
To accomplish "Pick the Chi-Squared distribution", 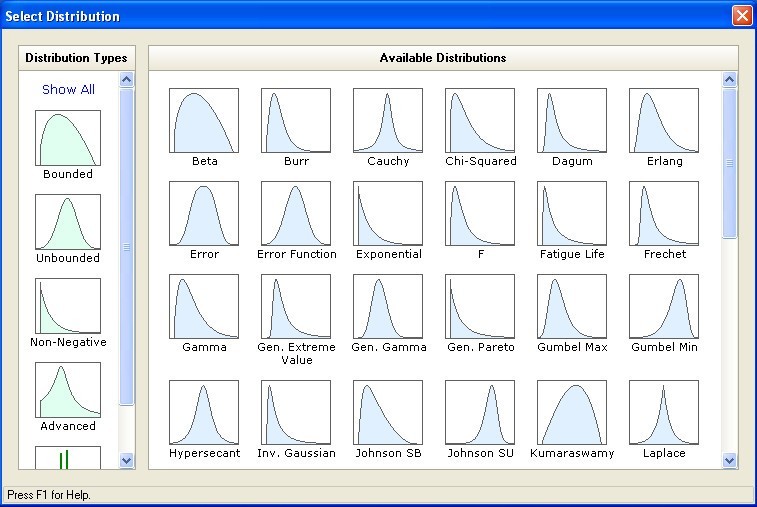I will tap(480, 121).
